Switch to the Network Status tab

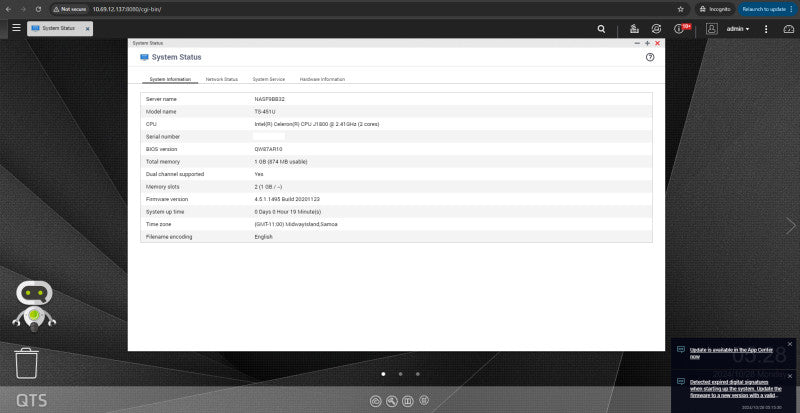[x=221, y=79]
